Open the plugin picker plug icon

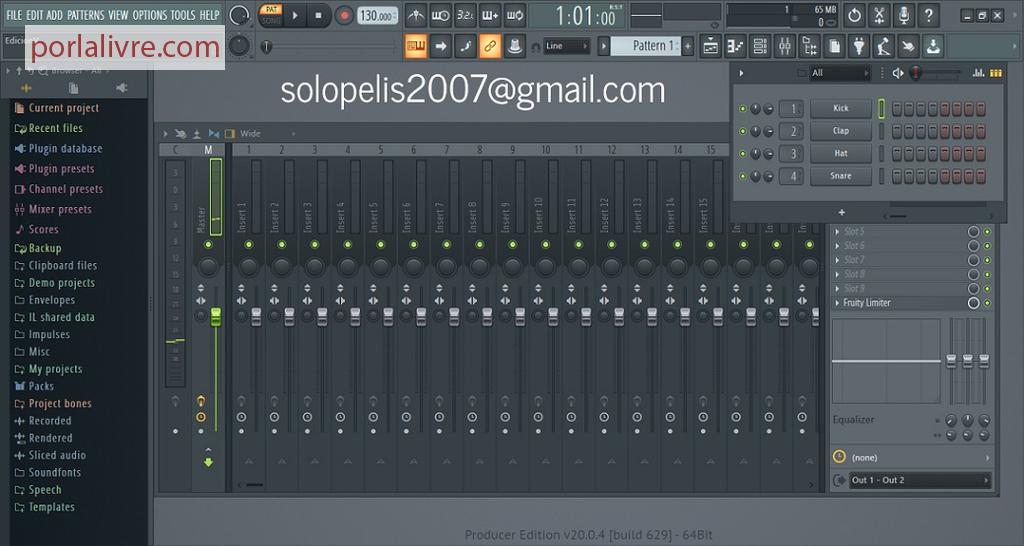[859, 46]
